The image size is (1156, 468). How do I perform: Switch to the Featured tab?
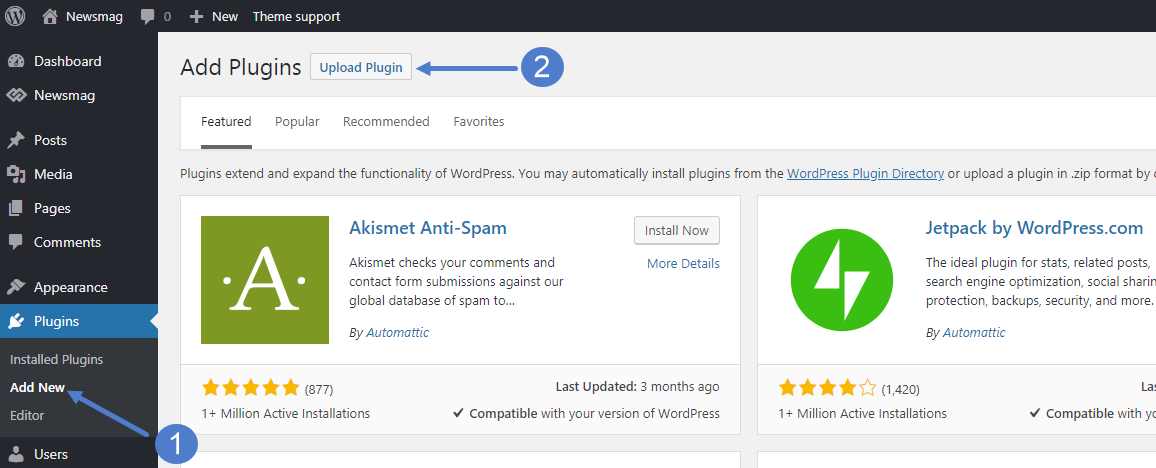[x=226, y=122]
